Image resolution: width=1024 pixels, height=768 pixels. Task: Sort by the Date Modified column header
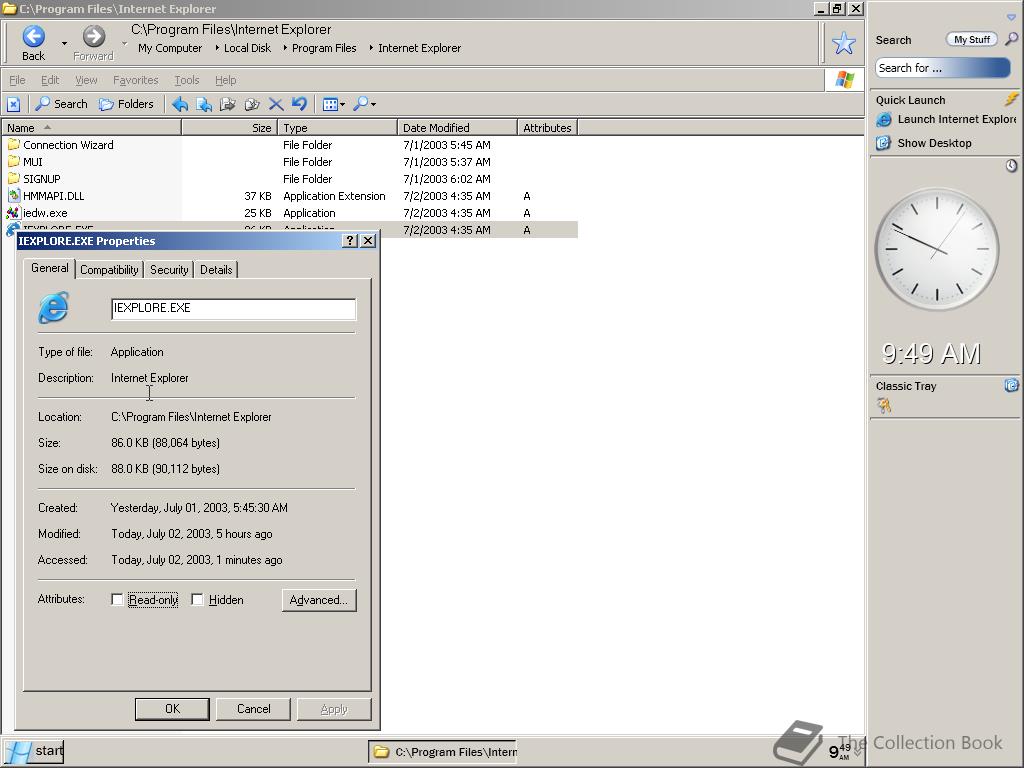tap(456, 127)
